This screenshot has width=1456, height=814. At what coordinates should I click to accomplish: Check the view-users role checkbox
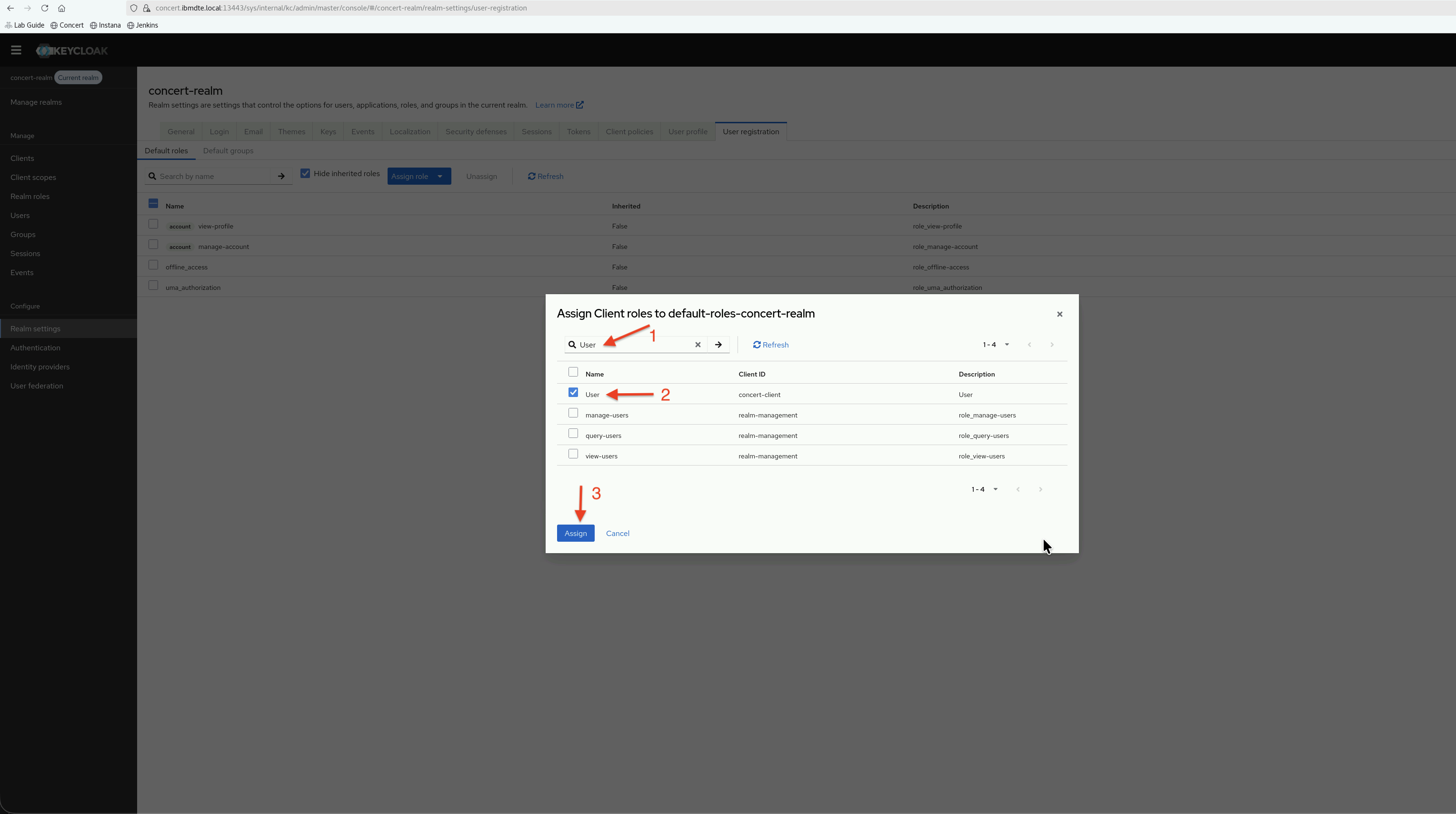tap(573, 454)
